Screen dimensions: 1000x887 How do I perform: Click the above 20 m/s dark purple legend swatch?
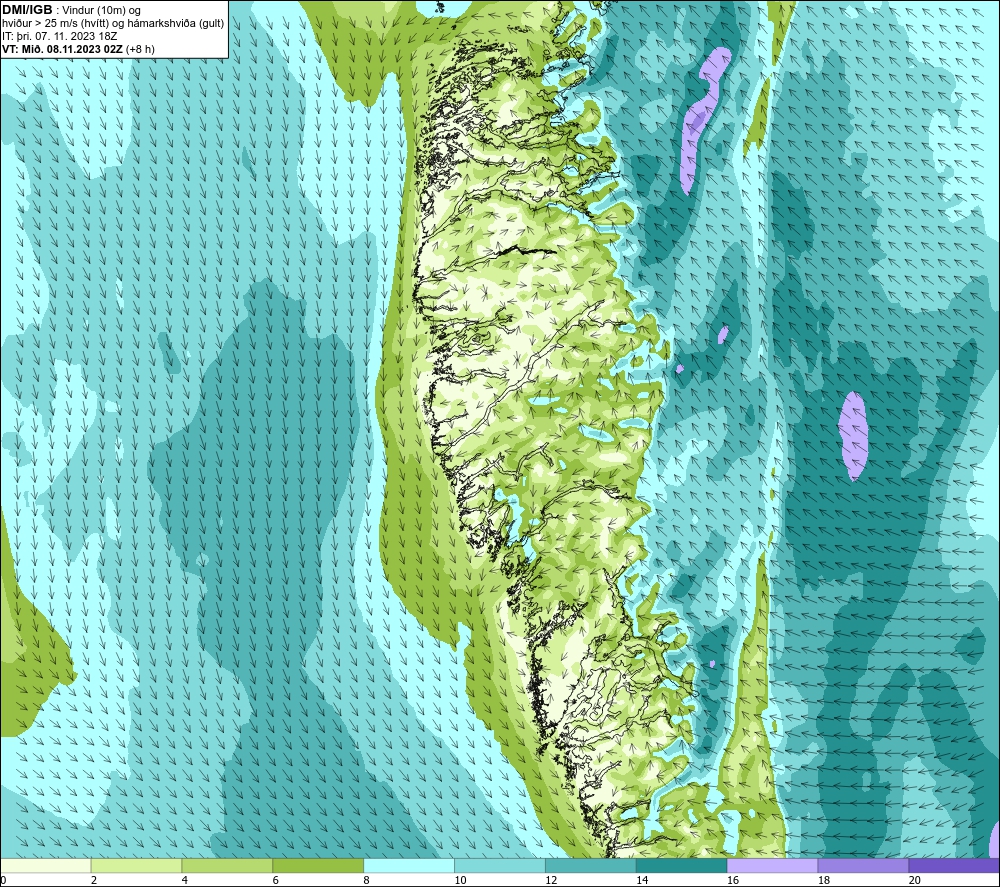point(954,866)
